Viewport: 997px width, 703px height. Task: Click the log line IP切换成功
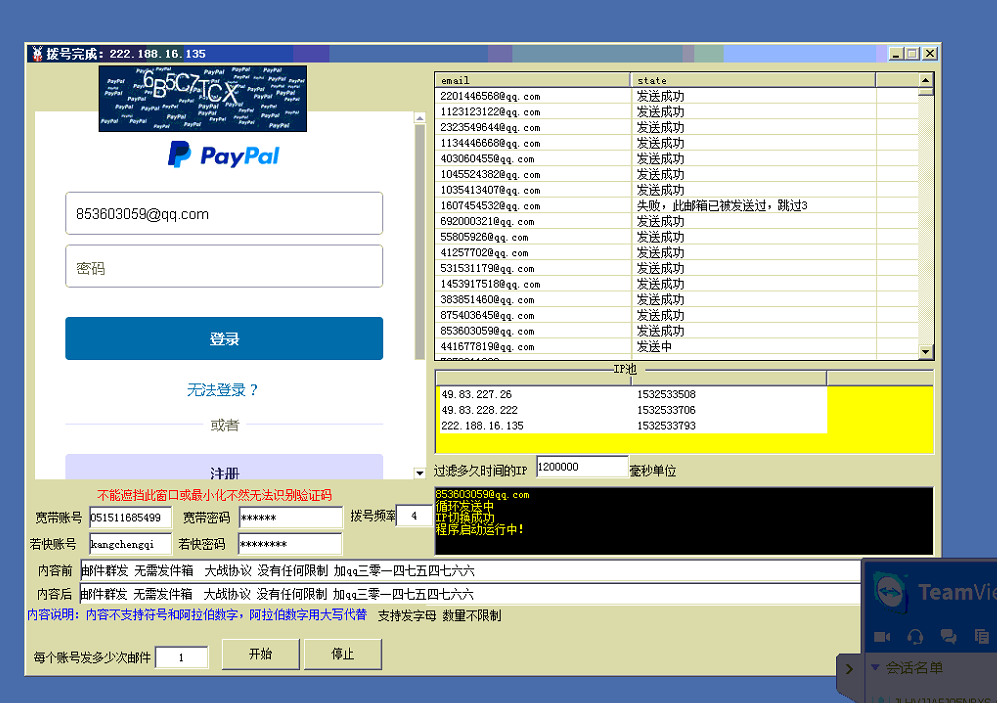pyautogui.click(x=465, y=518)
